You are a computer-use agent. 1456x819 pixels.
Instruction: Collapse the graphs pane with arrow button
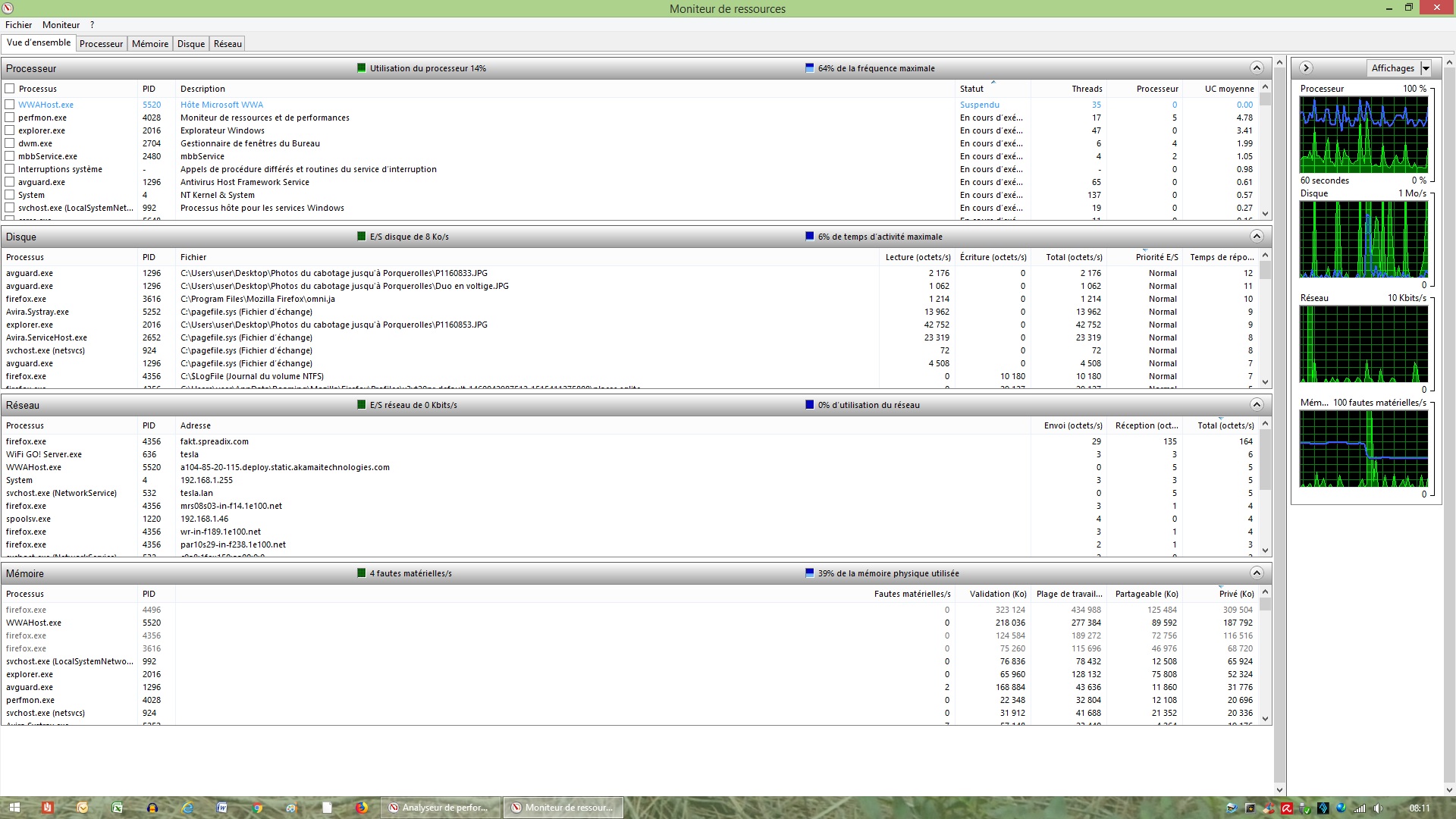(1306, 68)
